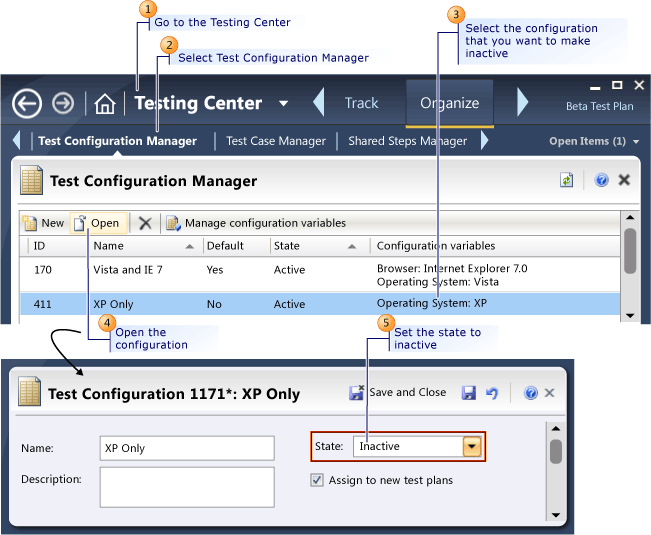651x535 pixels.
Task: Sort by the State column header
Action: tap(319, 246)
